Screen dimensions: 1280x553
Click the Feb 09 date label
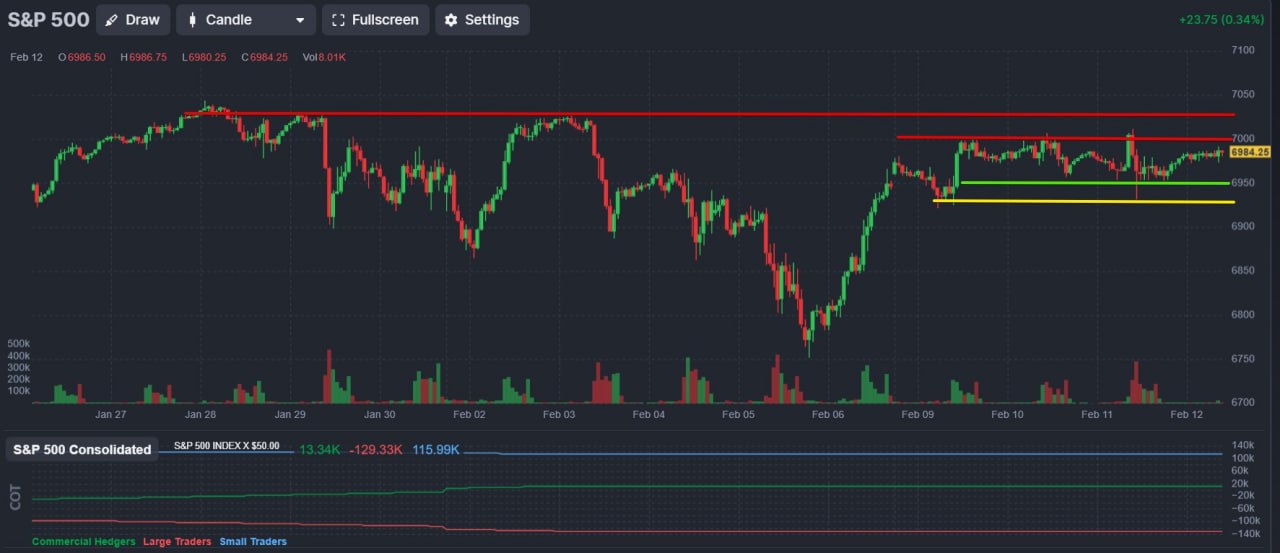coord(917,414)
